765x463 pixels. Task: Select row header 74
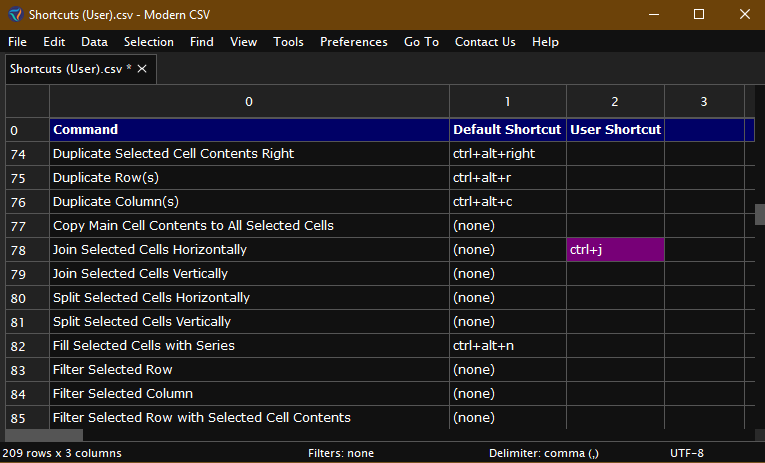pos(27,154)
